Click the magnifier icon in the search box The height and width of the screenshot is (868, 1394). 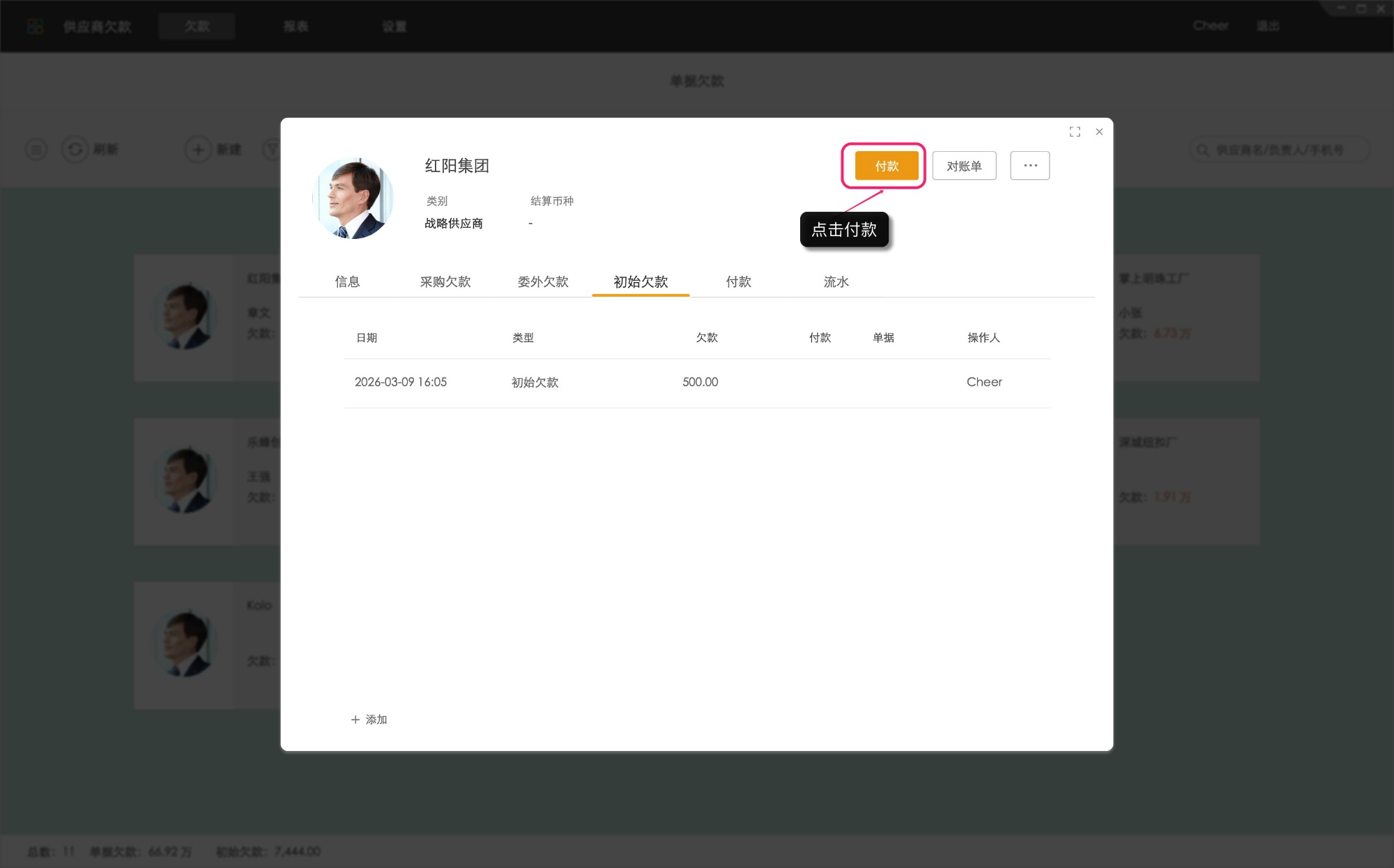tap(1202, 149)
